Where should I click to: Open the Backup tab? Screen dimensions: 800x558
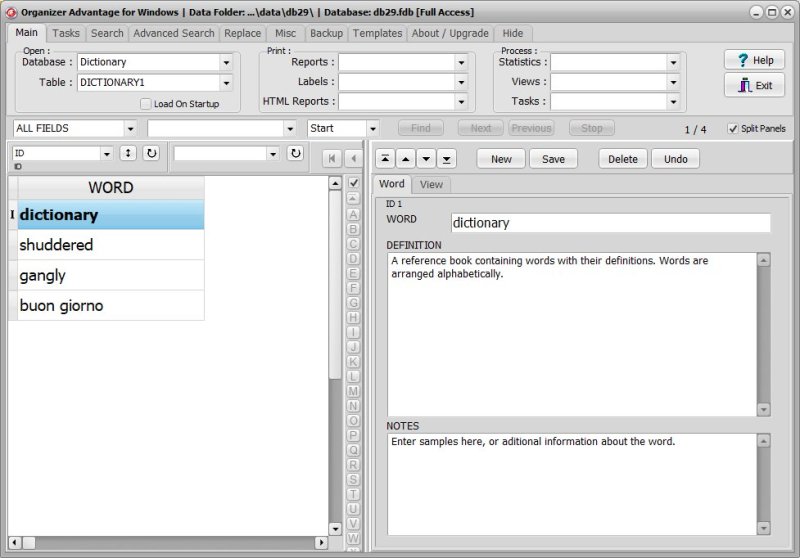point(326,33)
